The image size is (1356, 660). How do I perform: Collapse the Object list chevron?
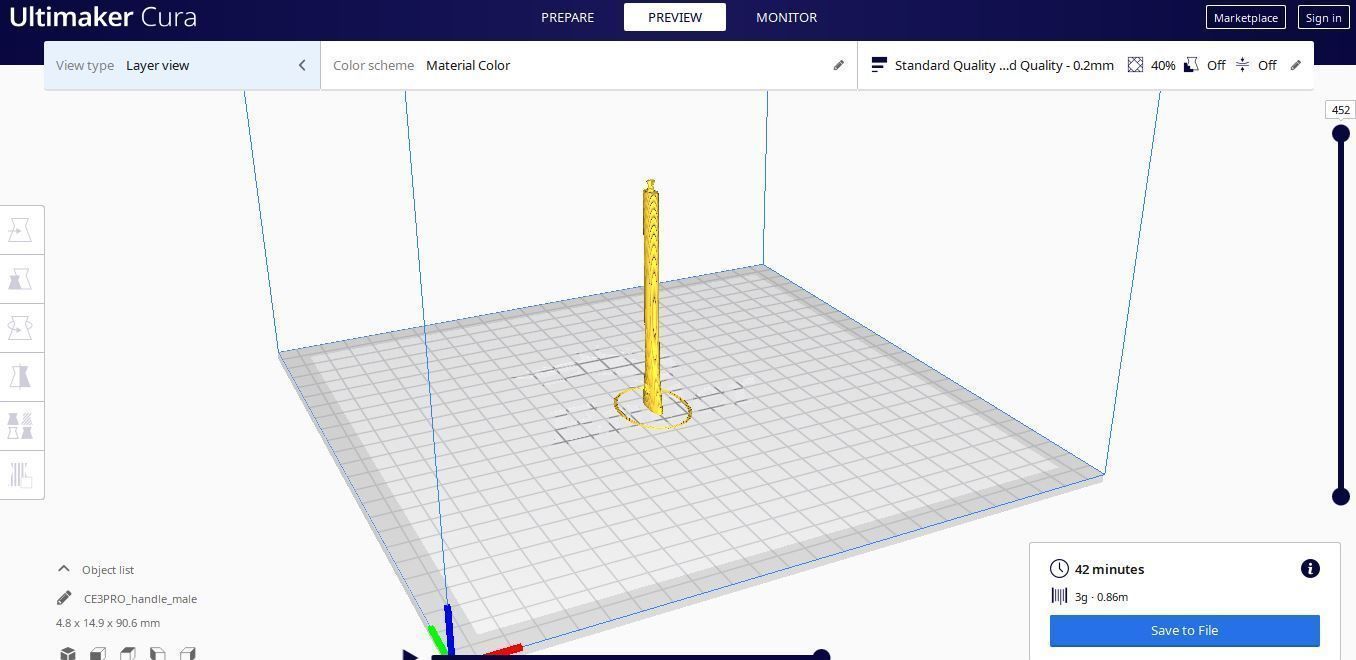[64, 569]
